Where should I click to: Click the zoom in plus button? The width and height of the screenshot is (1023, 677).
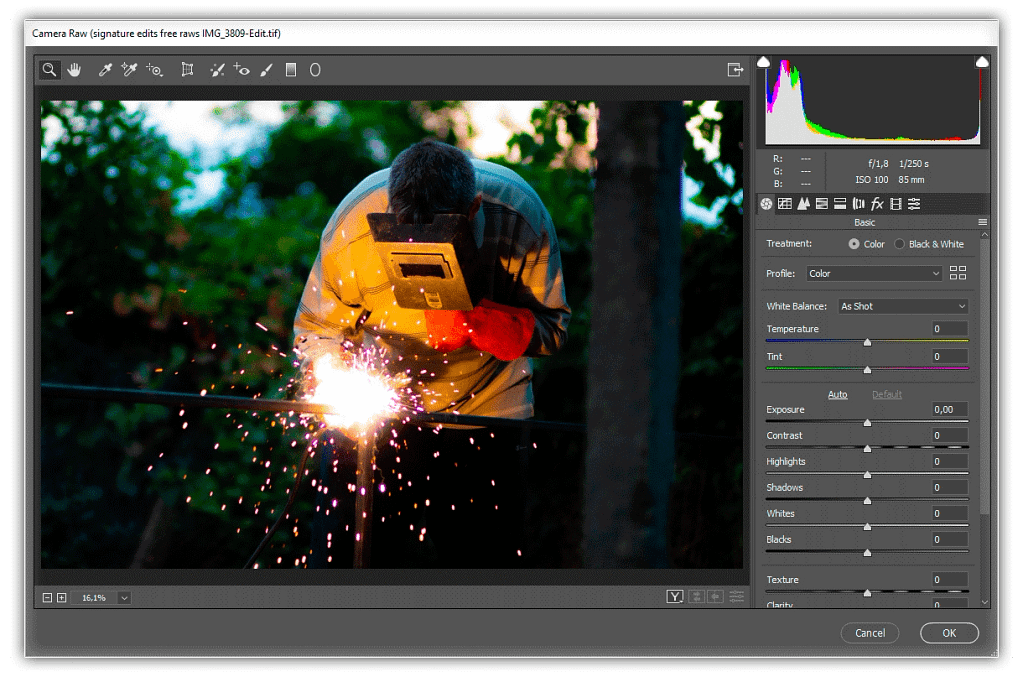click(61, 598)
